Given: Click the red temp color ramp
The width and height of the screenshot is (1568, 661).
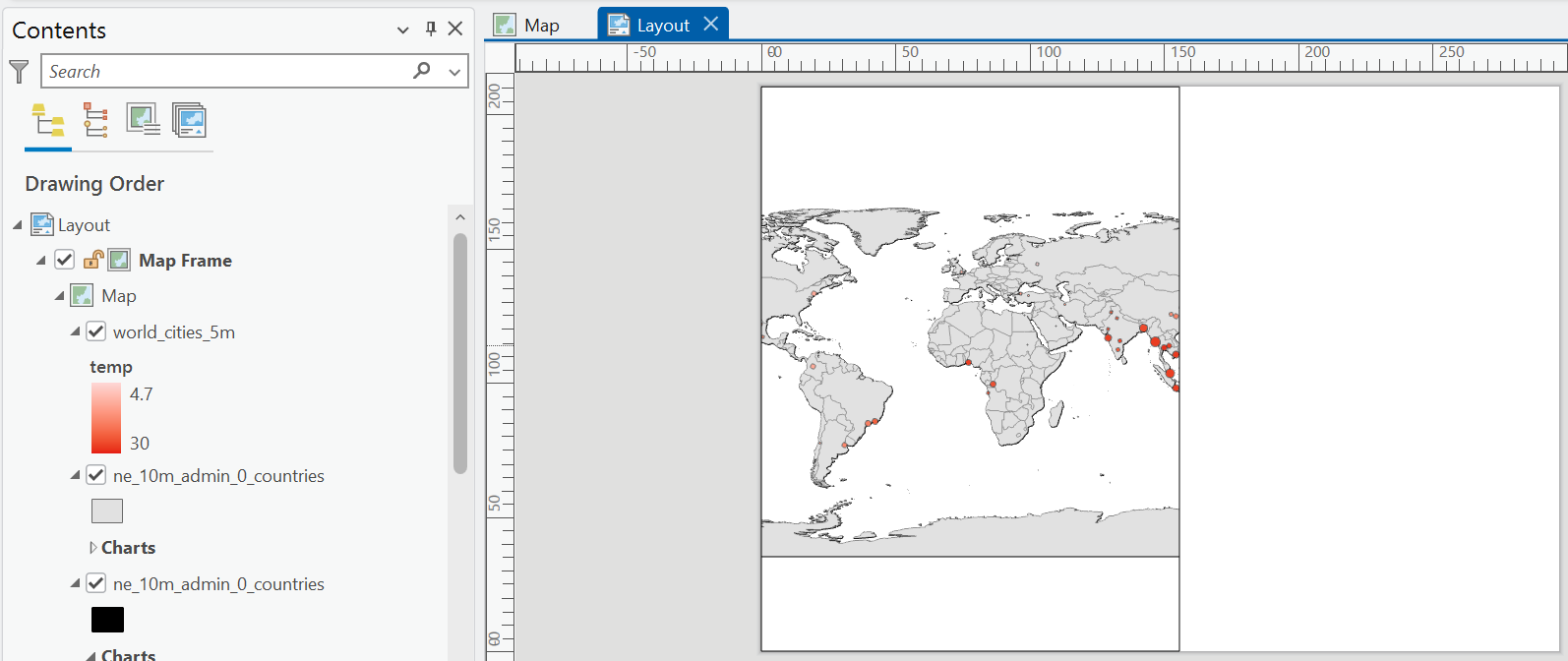Looking at the screenshot, I should point(106,418).
